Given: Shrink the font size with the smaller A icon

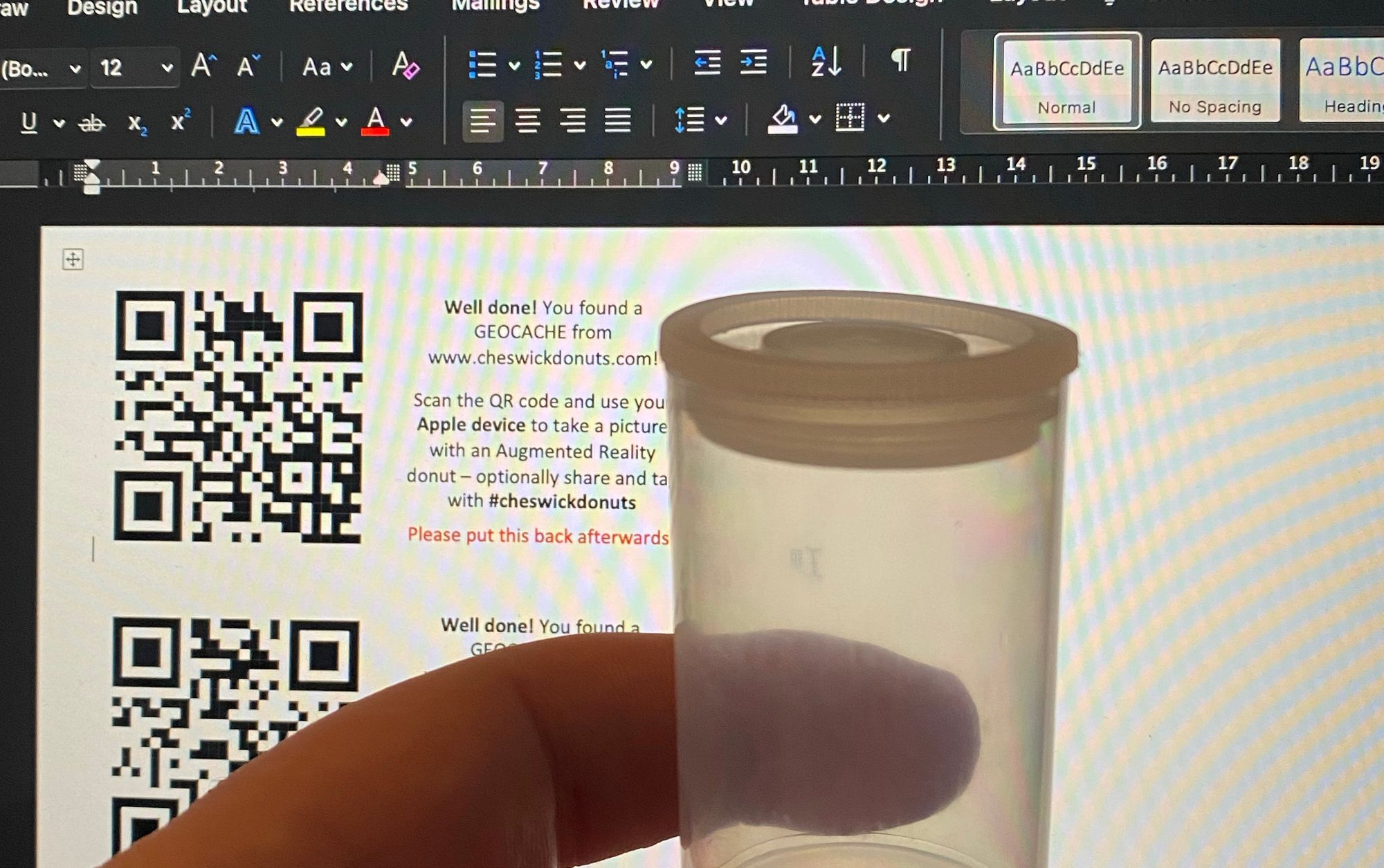Looking at the screenshot, I should coord(248,66).
